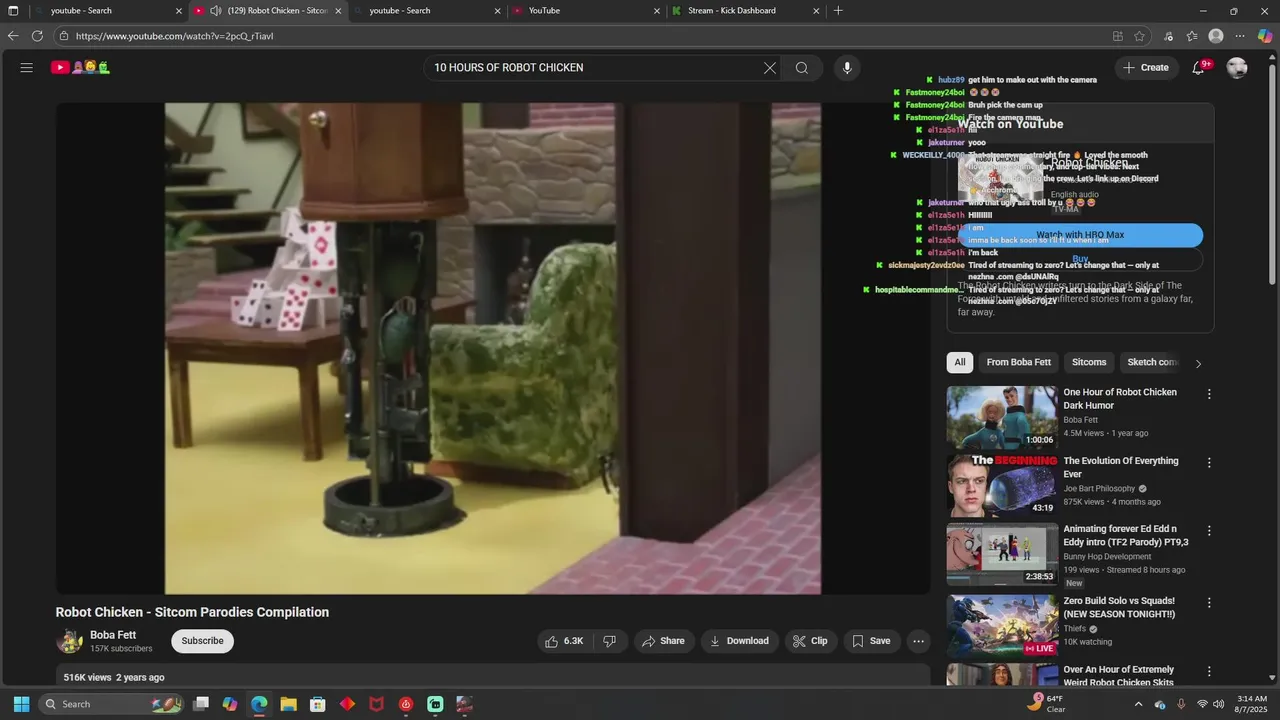Go to the YouTube home logo
This screenshot has height=720, width=1280.
[80, 68]
